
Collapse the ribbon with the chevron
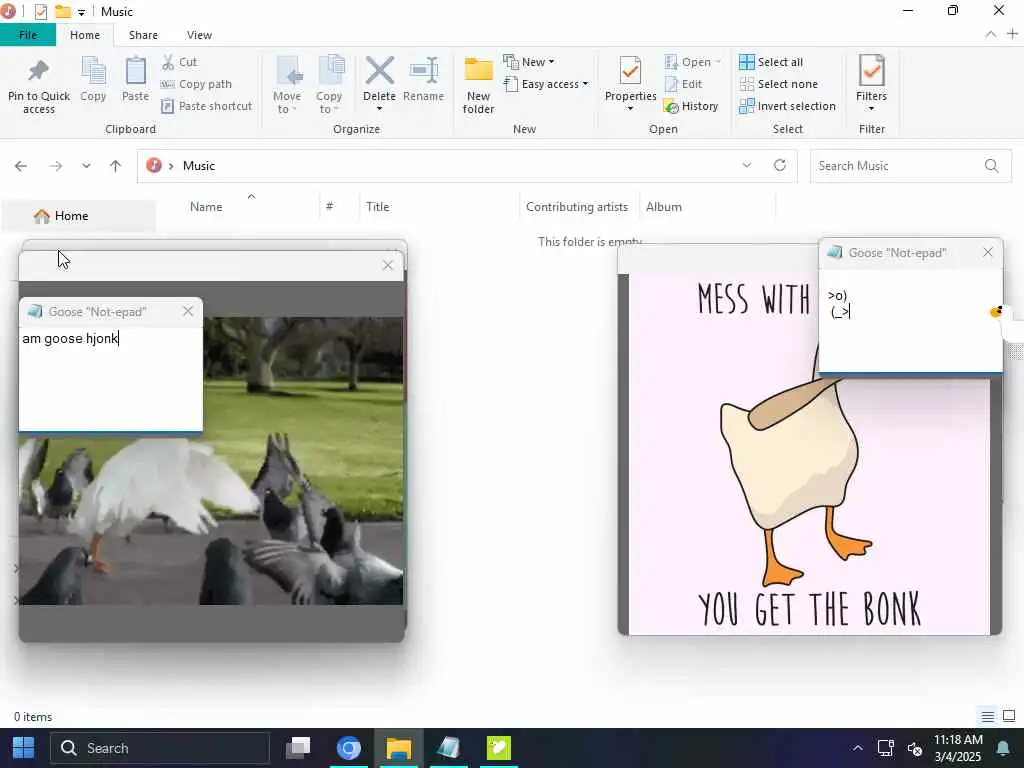(991, 35)
